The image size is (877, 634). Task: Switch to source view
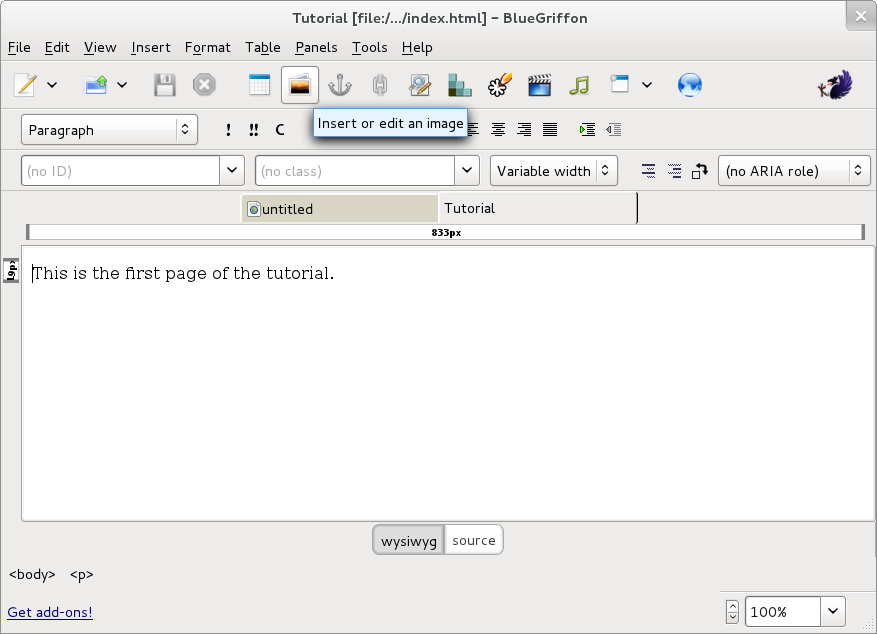(473, 540)
